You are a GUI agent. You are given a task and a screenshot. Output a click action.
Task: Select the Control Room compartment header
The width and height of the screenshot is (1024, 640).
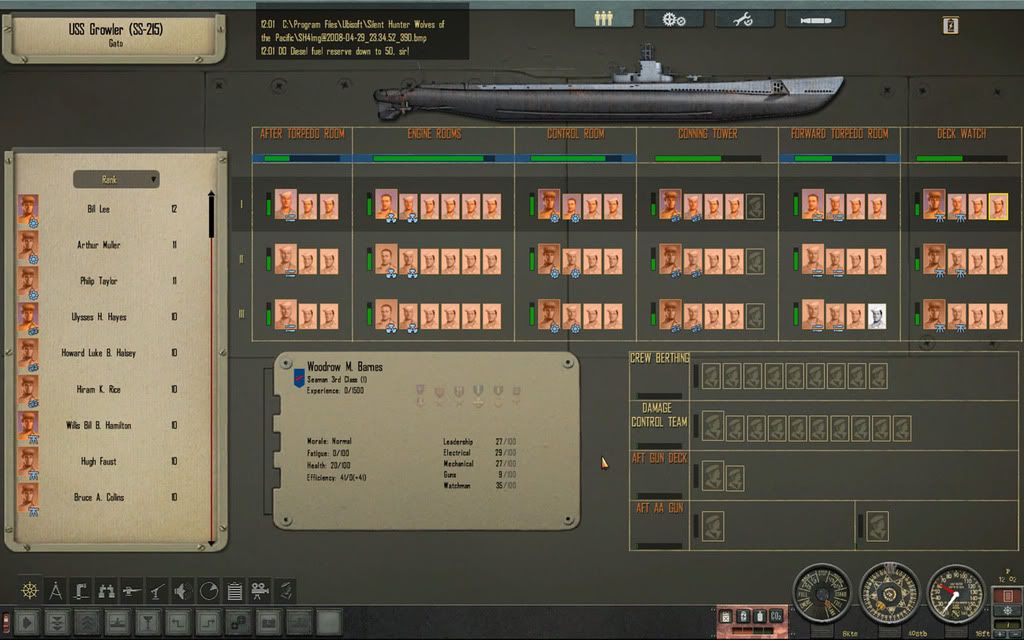[575, 134]
